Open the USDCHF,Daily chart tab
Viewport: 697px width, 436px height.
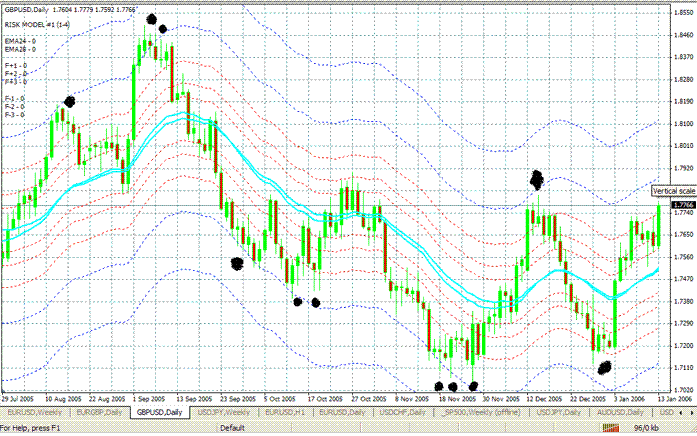[x=403, y=412]
